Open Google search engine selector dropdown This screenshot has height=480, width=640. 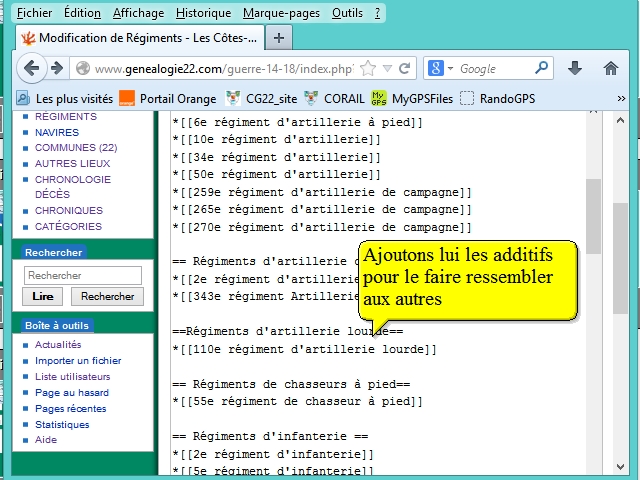(x=450, y=68)
